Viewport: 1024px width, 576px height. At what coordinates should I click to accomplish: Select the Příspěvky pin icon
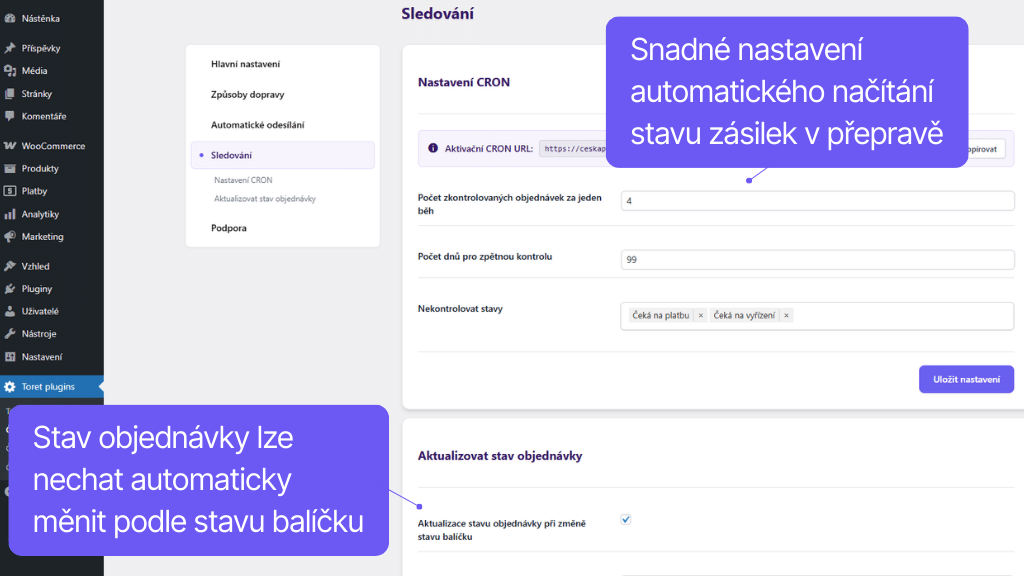click(x=12, y=47)
